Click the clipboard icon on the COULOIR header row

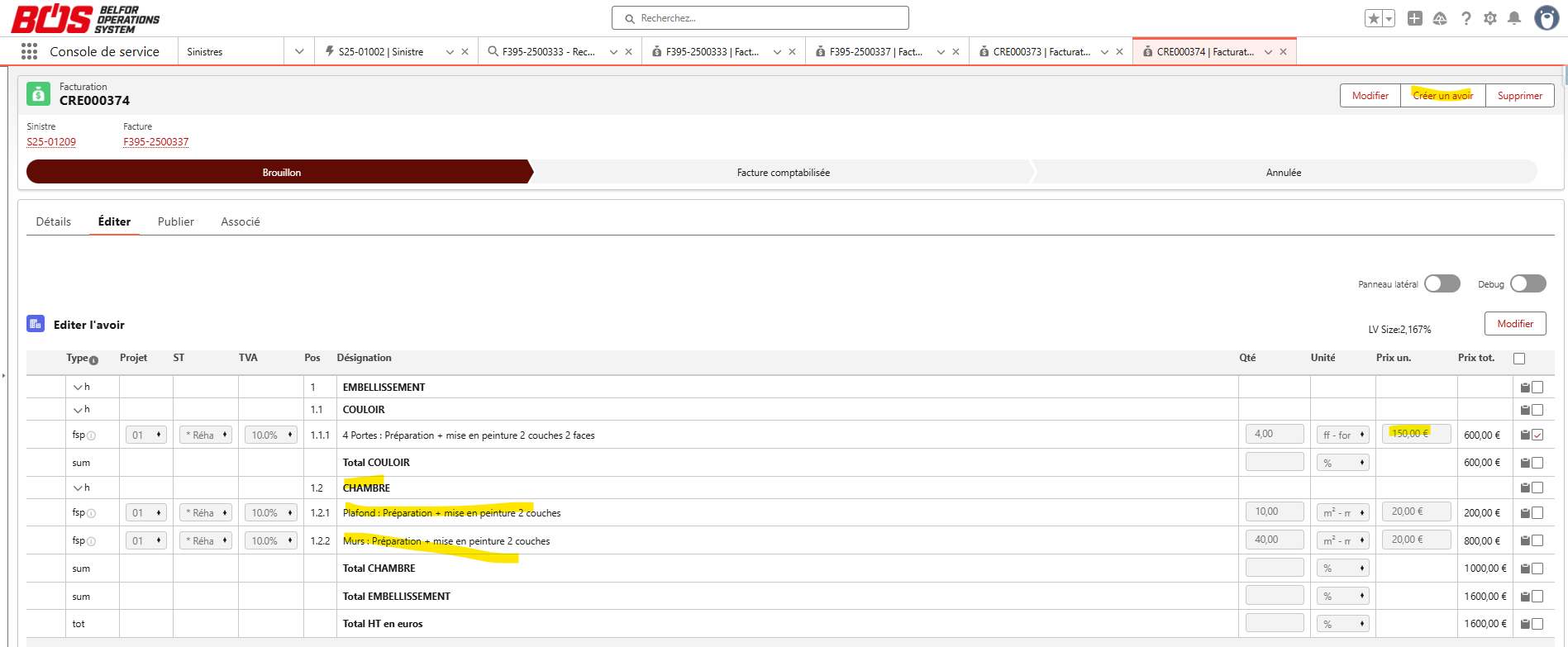(1525, 409)
